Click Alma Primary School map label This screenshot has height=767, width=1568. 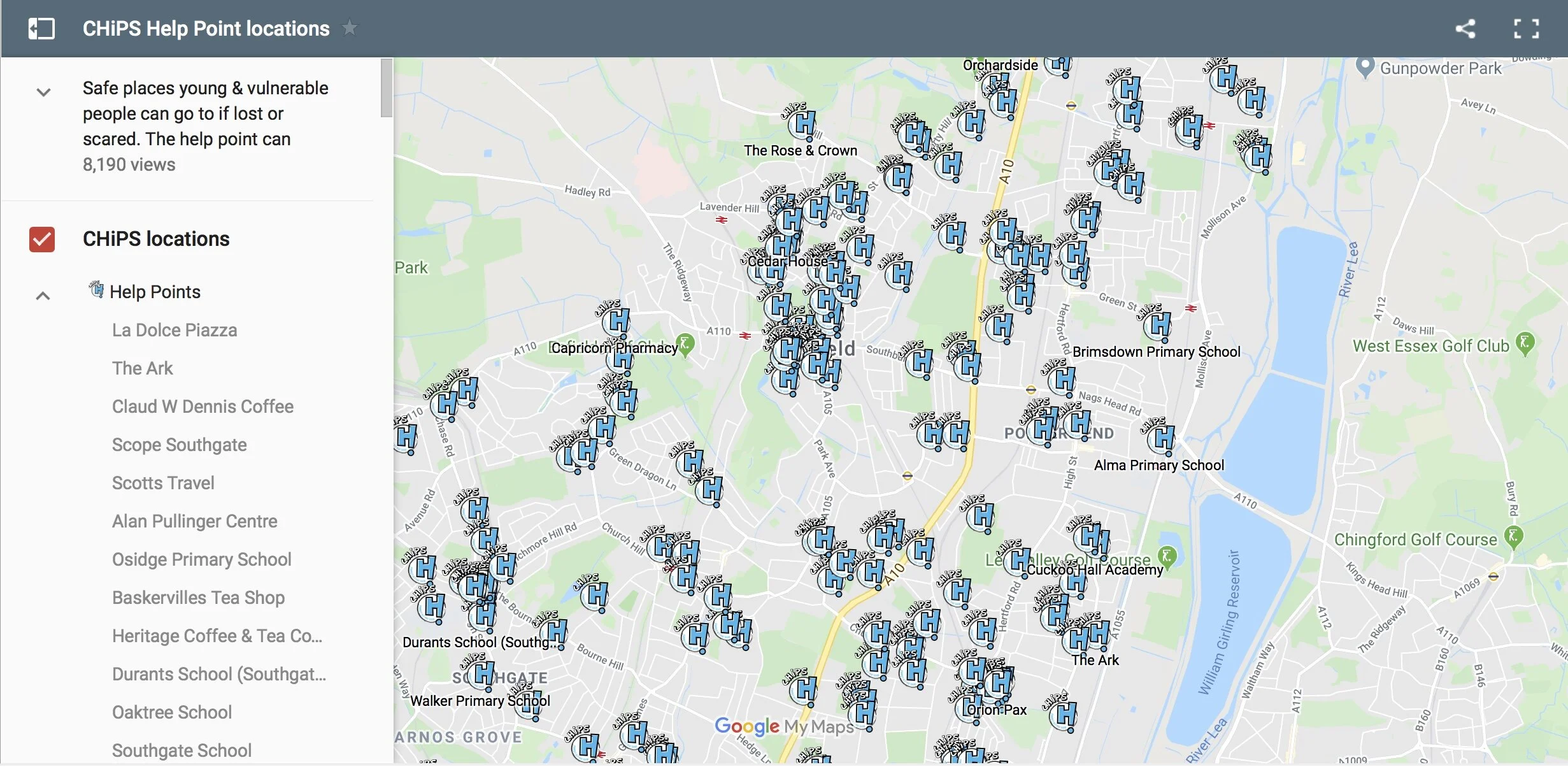(1158, 465)
